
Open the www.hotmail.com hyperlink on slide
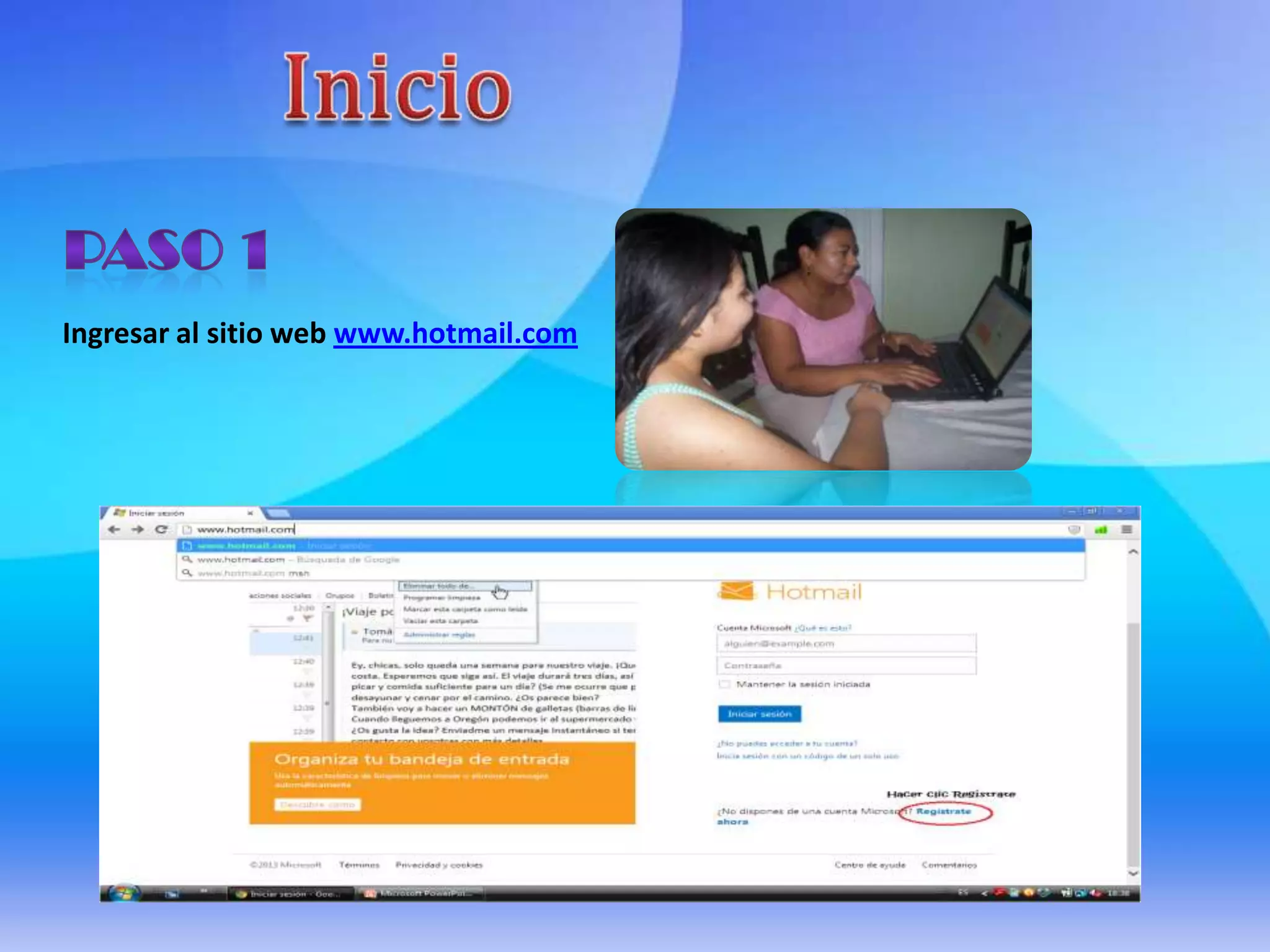click(455, 333)
